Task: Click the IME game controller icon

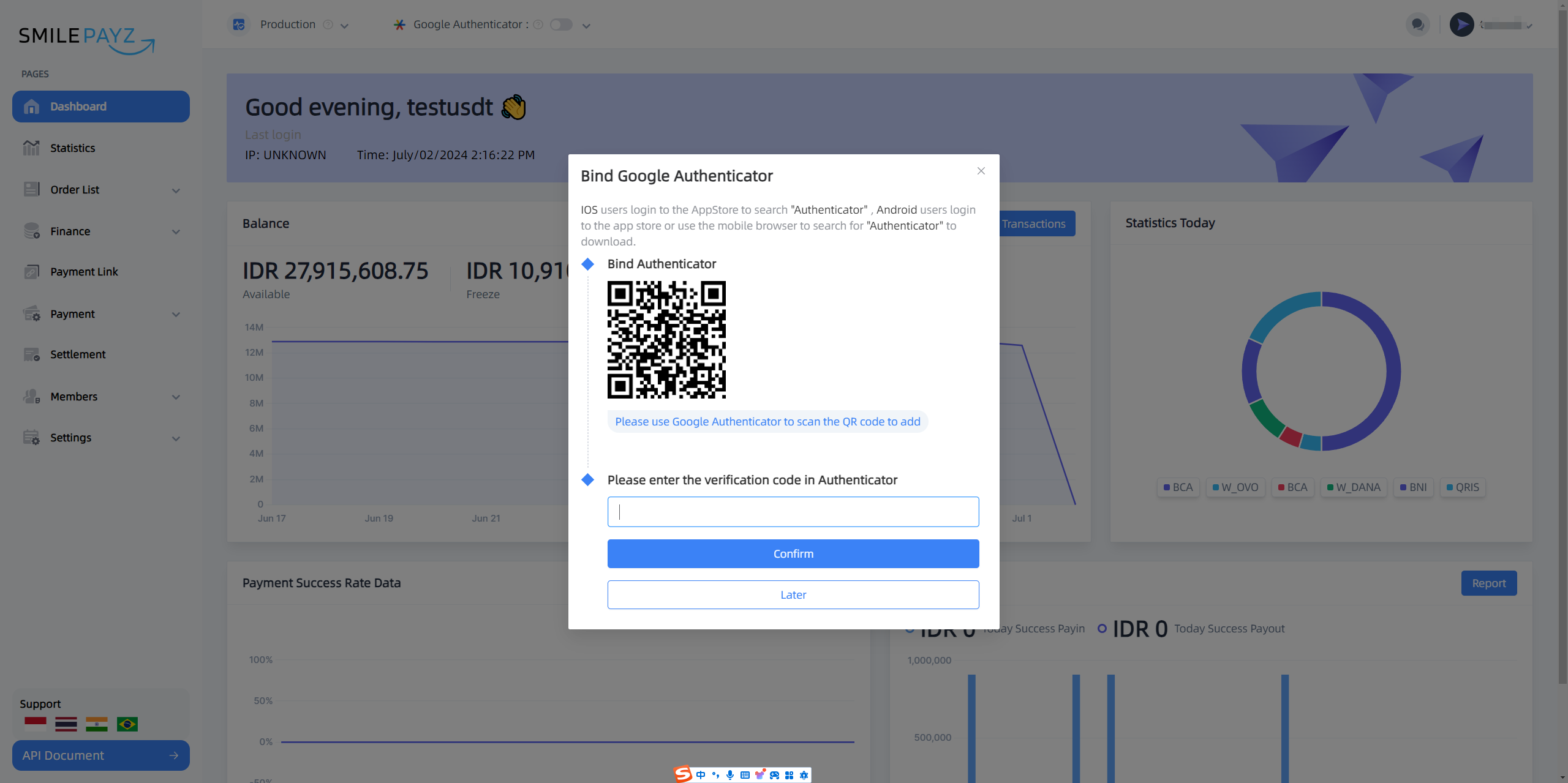Action: 775,775
